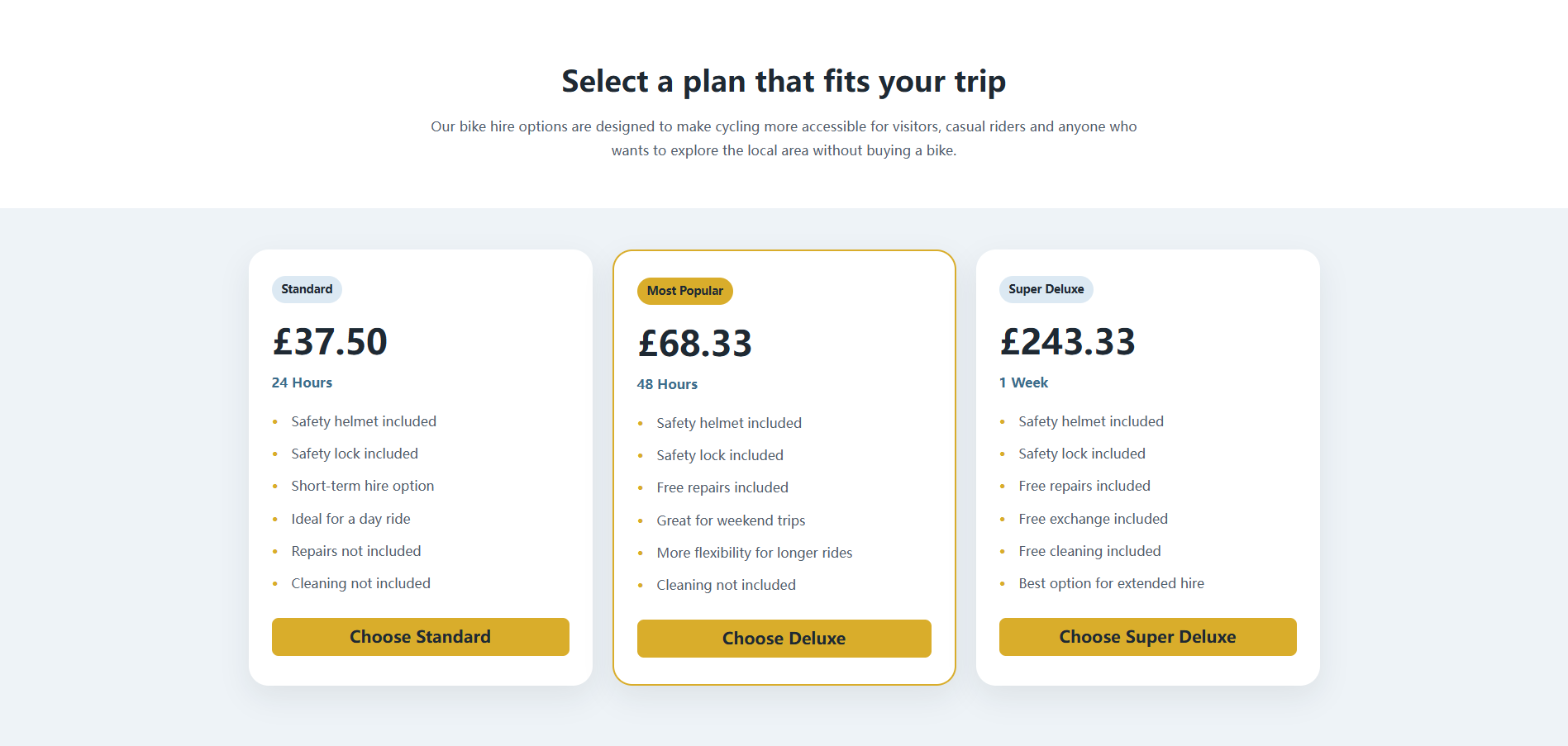Click the £68.33 price text
The image size is (1568, 746).
tap(695, 343)
